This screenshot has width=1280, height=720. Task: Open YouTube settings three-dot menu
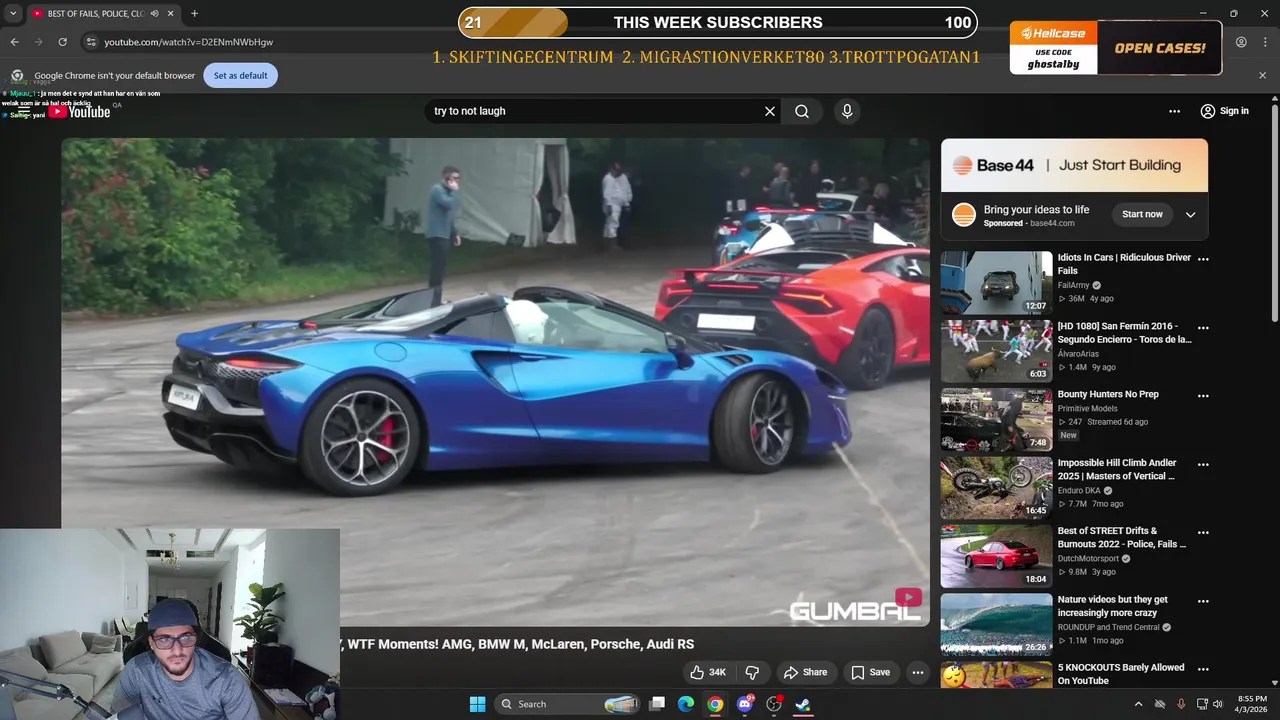tap(1174, 111)
